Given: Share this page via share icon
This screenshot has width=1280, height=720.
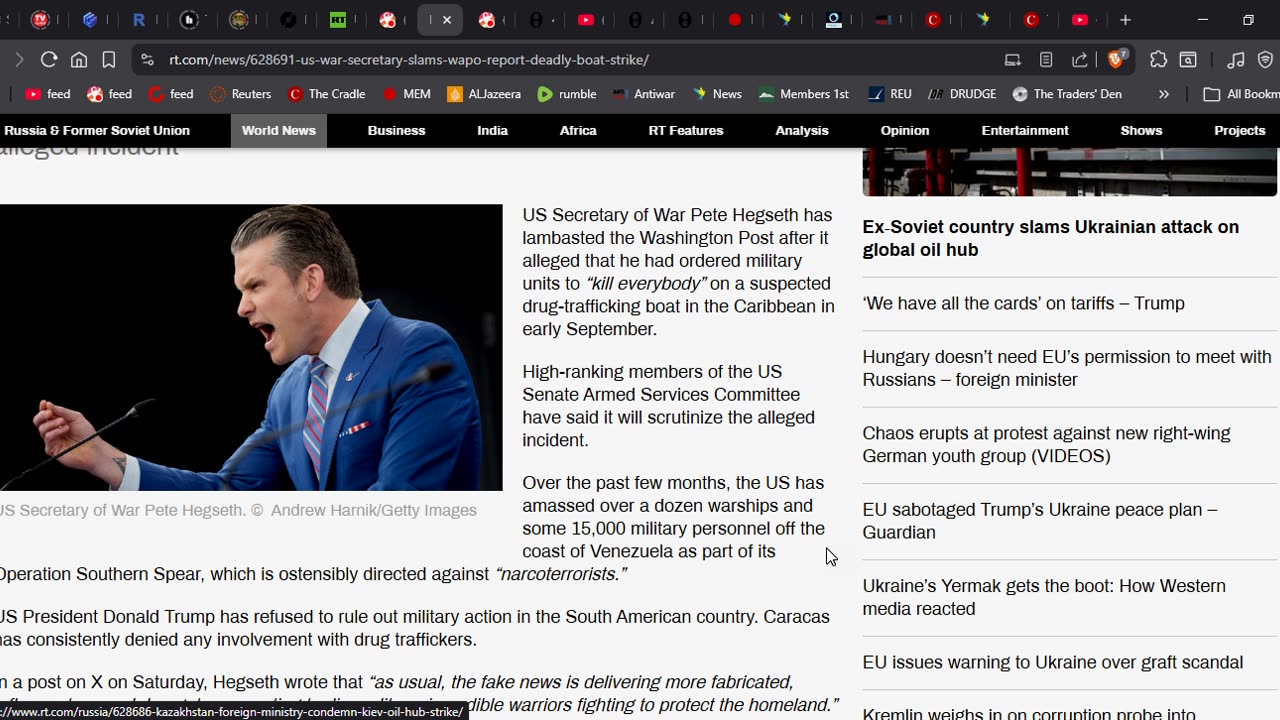Looking at the screenshot, I should click(1080, 60).
